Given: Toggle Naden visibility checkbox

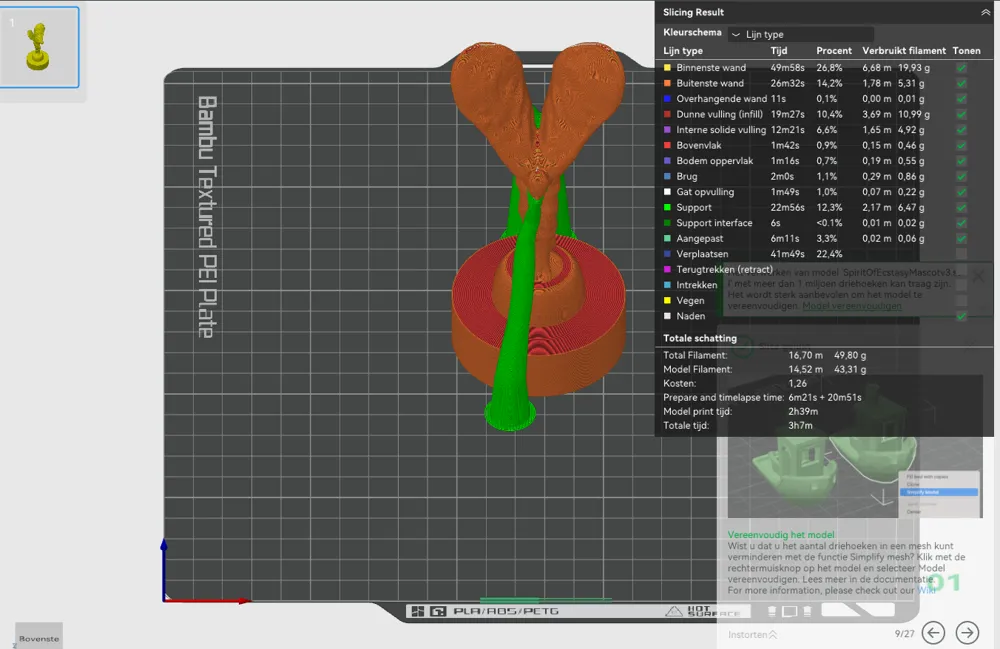Looking at the screenshot, I should (x=961, y=316).
